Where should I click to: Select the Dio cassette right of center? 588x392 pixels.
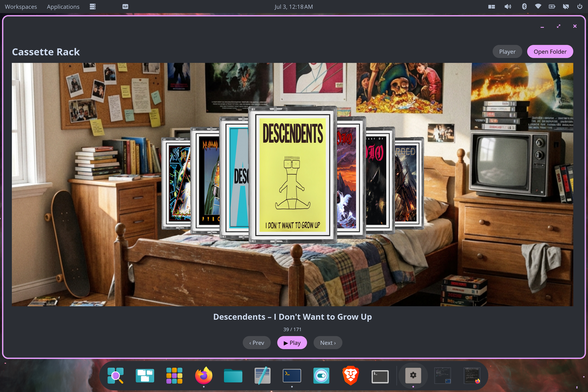[x=350, y=178]
